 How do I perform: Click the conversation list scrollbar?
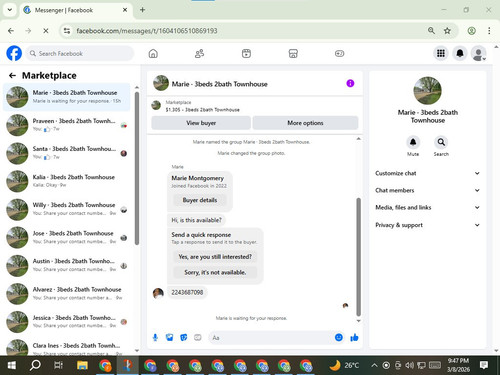(137, 168)
